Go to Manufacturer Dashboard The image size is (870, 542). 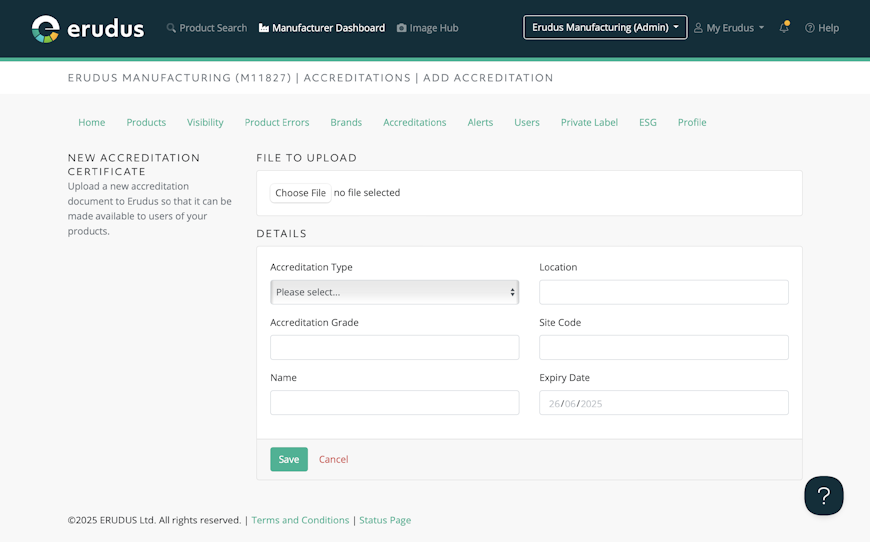pos(322,28)
